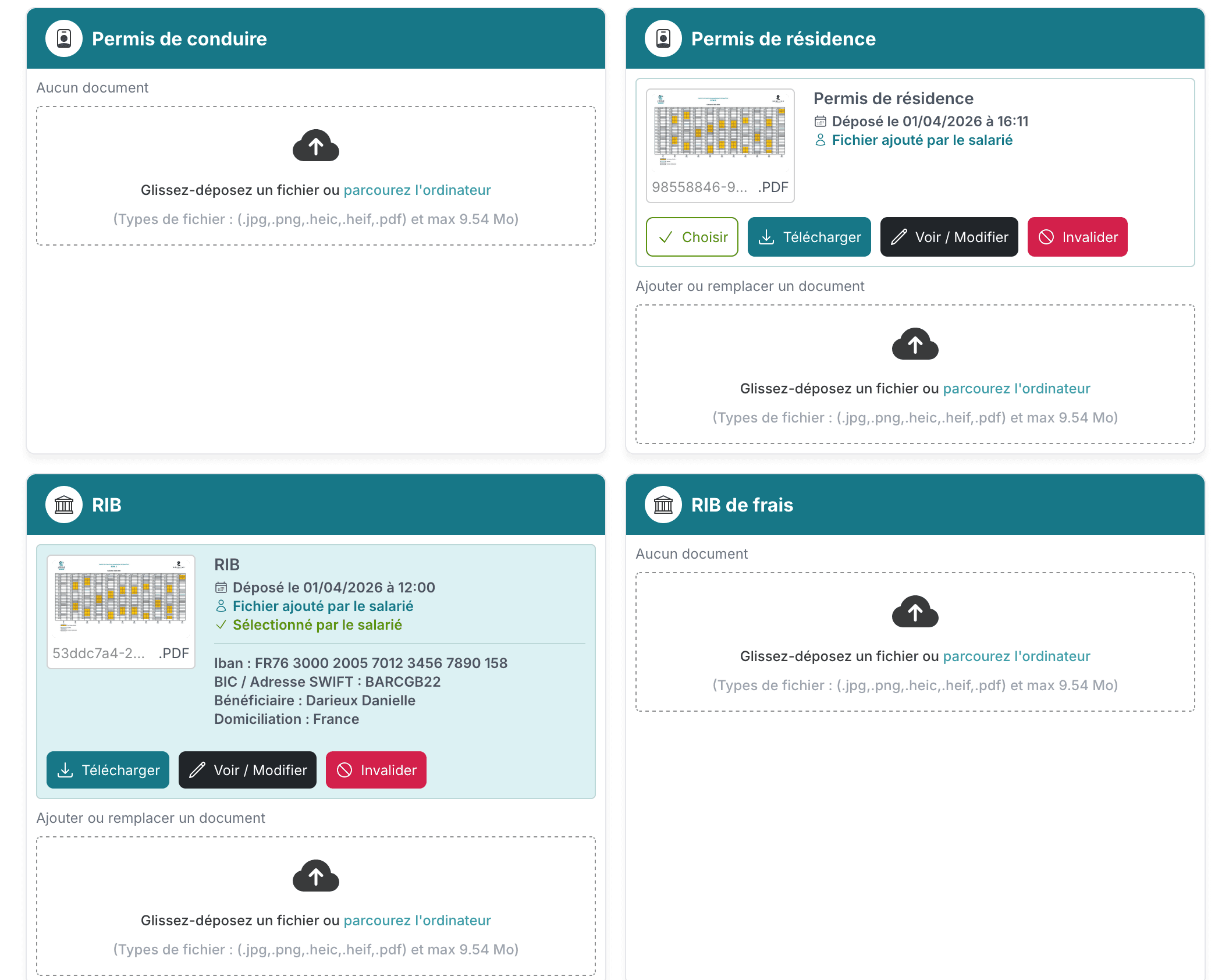Click Fichier ajouté par le salarié in RIB card

pyautogui.click(x=323, y=606)
